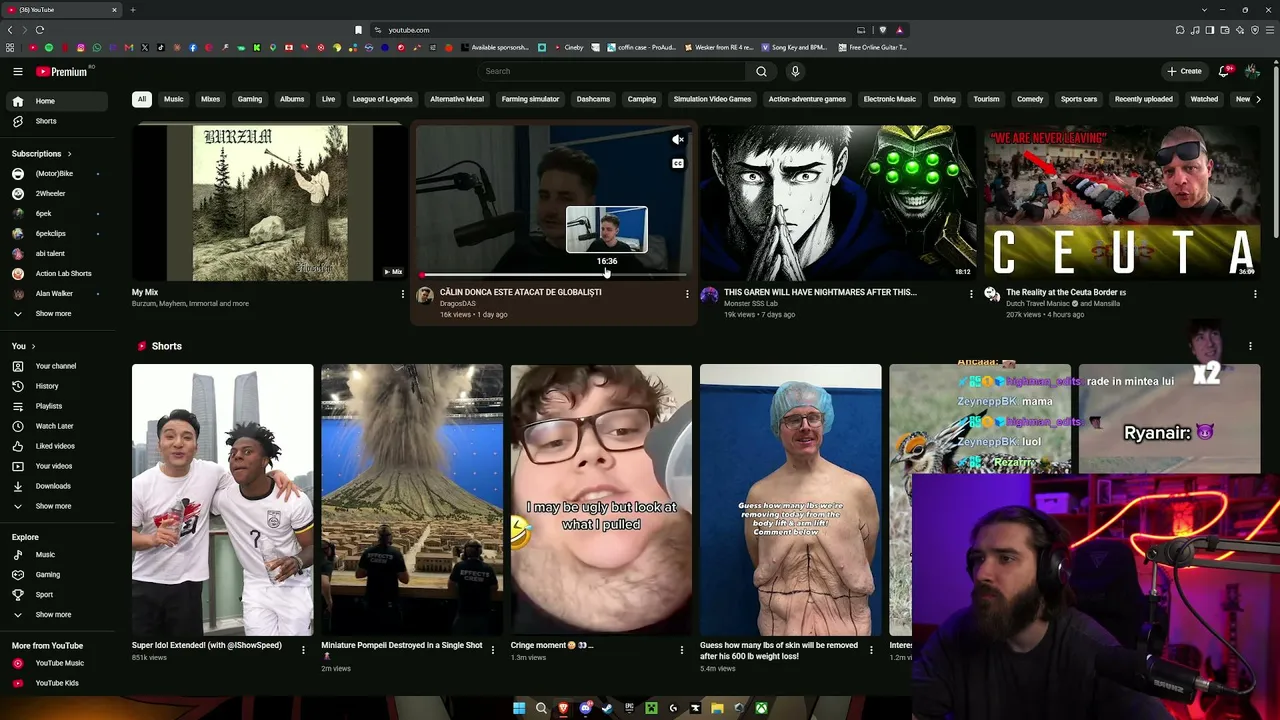The width and height of the screenshot is (1280, 720).
Task: Select the Gaming filter chip
Action: [x=250, y=99]
